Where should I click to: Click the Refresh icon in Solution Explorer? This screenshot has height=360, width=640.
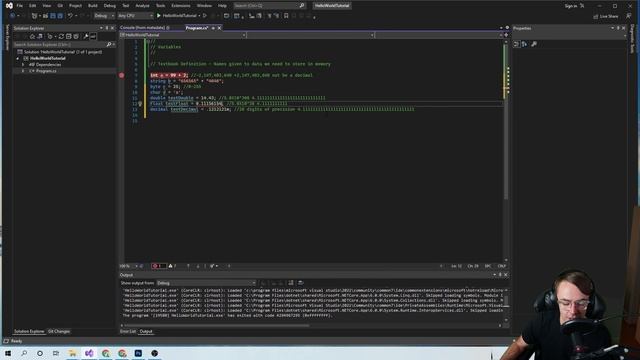coord(61,36)
